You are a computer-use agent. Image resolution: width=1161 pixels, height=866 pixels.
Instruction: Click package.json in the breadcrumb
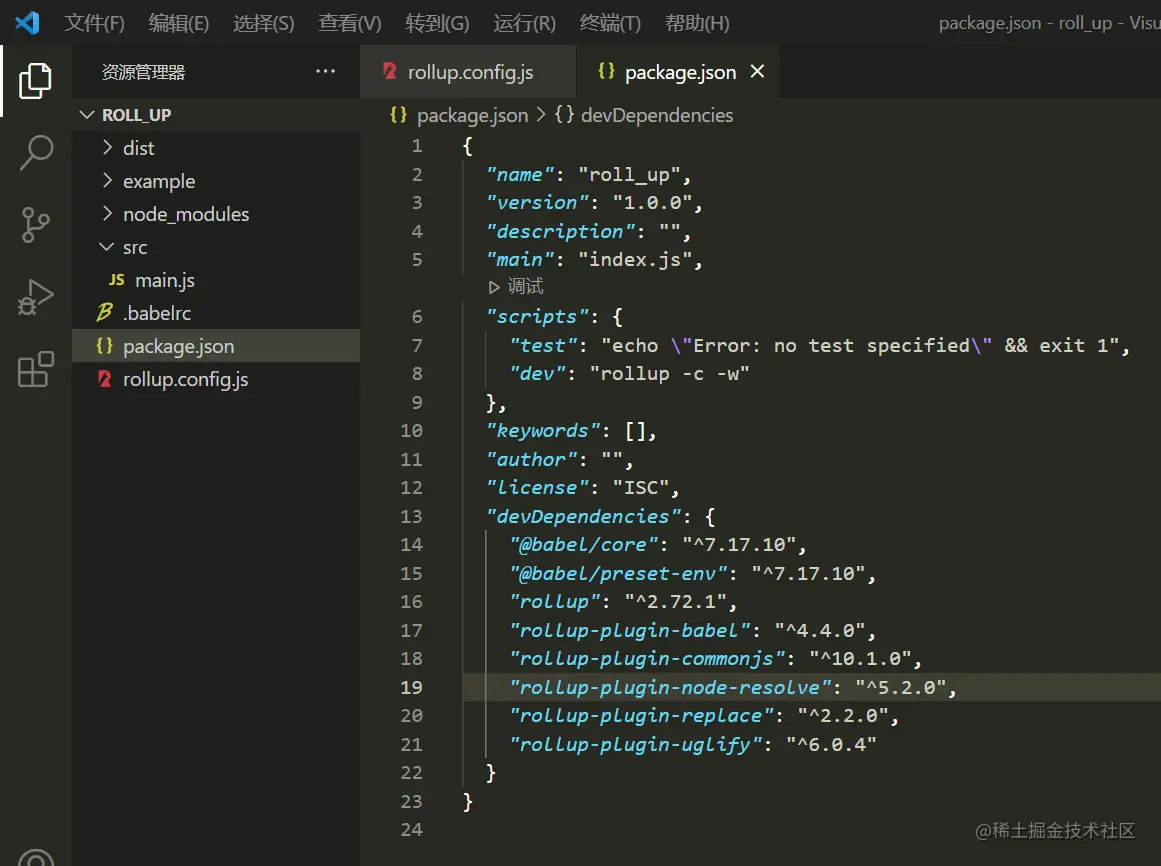tap(472, 115)
